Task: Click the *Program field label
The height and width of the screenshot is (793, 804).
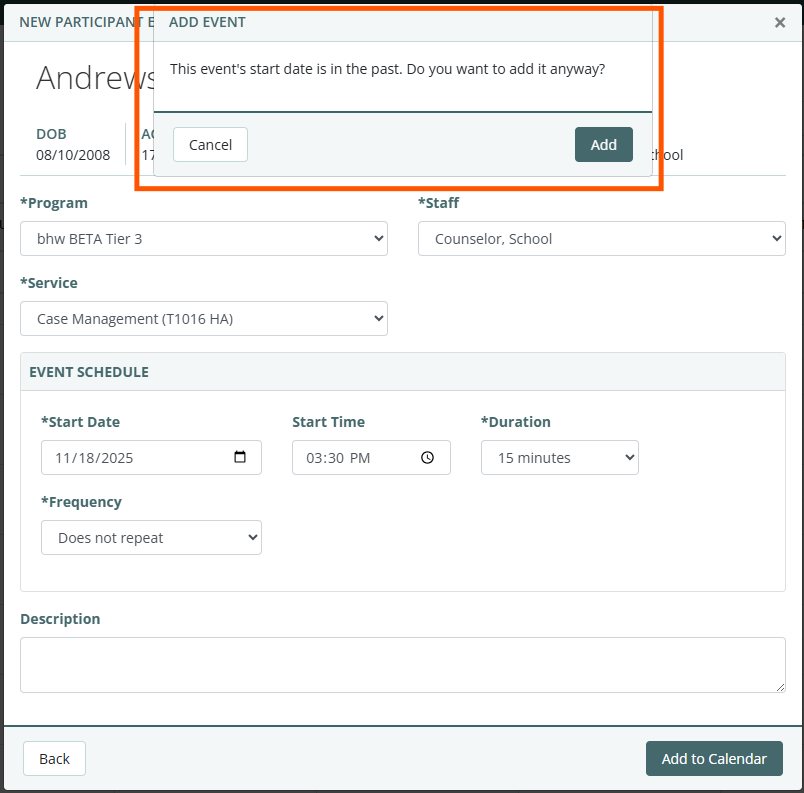Action: pos(54,203)
